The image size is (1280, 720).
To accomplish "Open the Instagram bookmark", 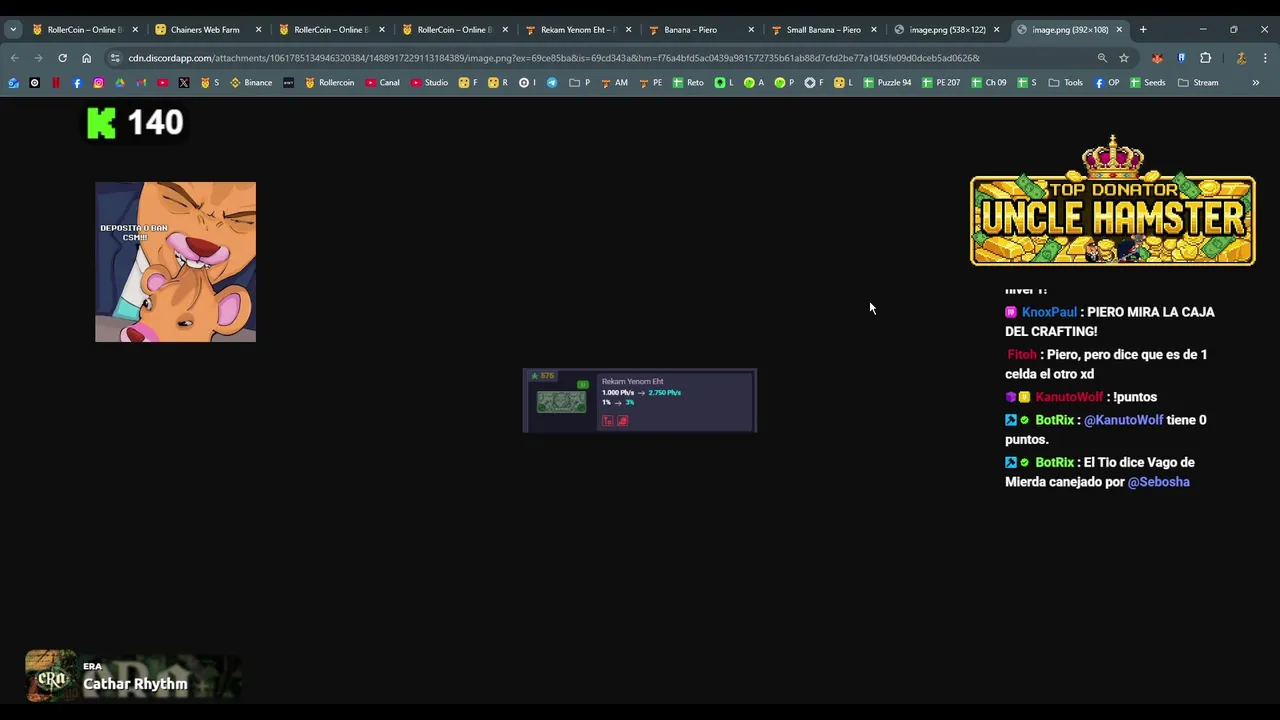I will [x=98, y=83].
